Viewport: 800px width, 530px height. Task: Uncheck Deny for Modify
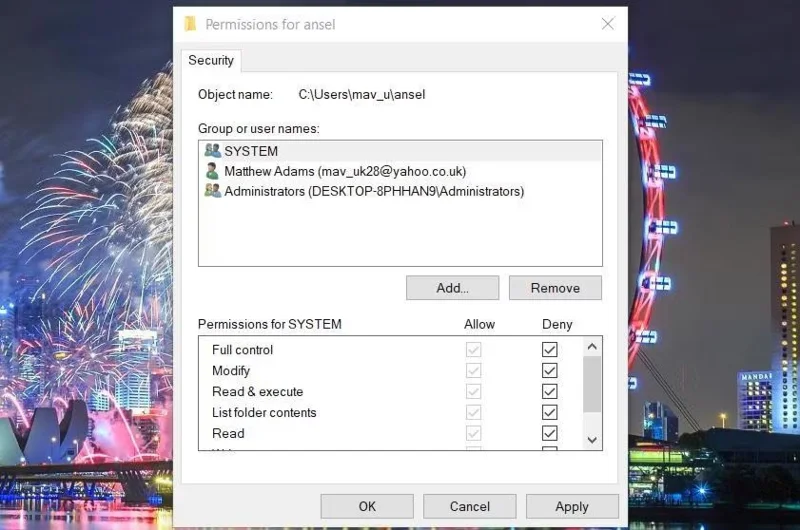(x=549, y=370)
